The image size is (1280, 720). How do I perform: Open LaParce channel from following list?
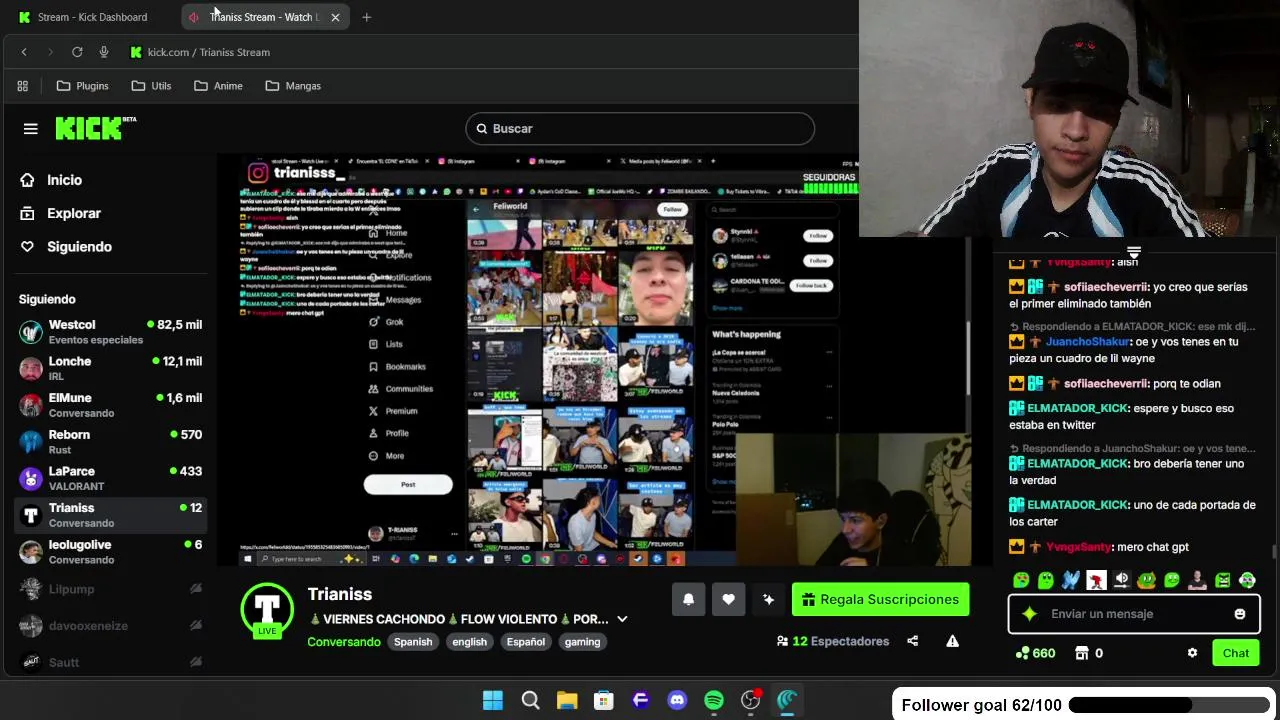(x=110, y=478)
